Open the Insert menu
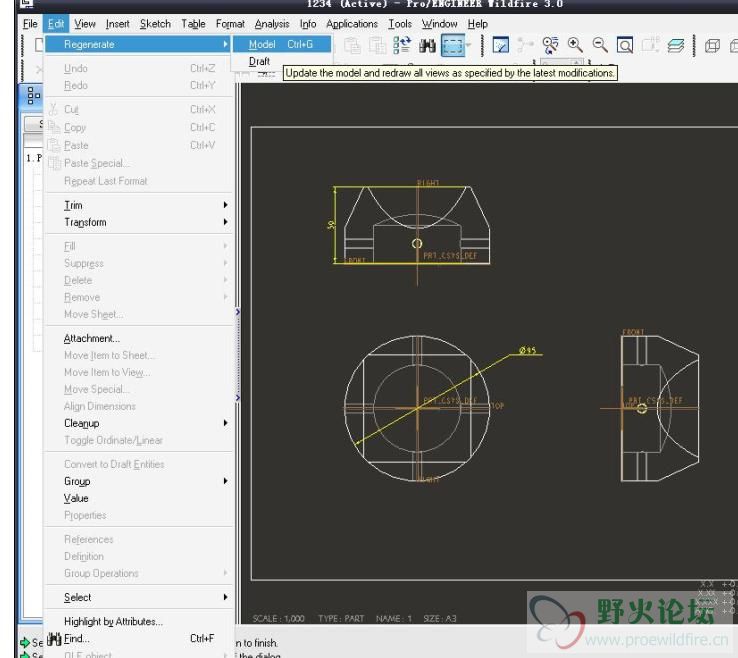Image resolution: width=738 pixels, height=658 pixels. click(x=117, y=24)
